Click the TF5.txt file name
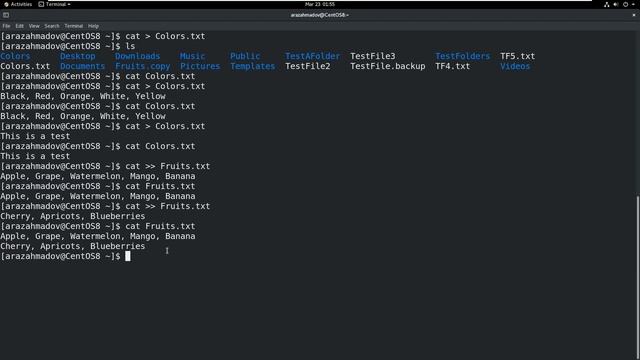Screen dimensions: 640x360 [x=518, y=56]
